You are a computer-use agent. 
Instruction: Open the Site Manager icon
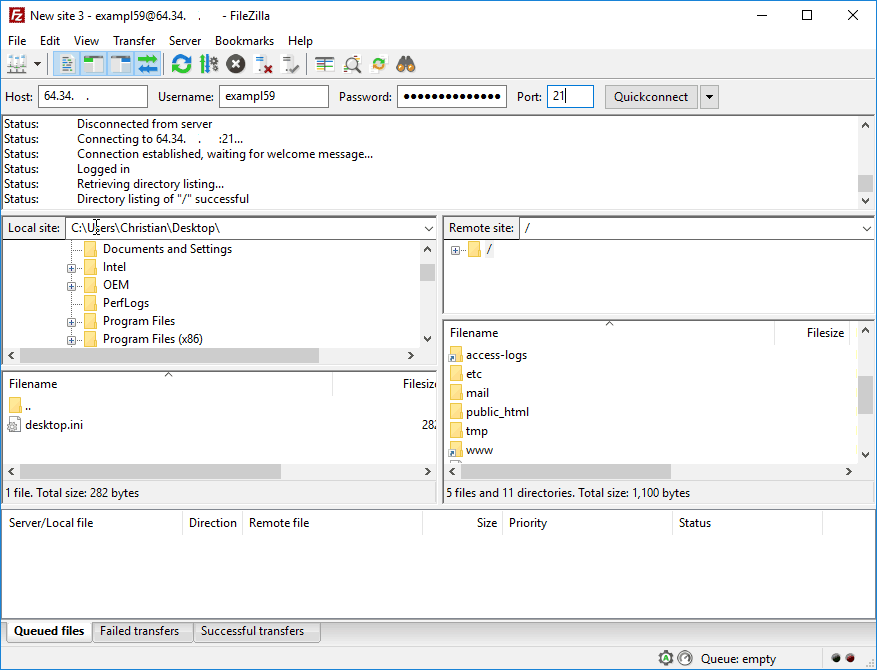click(17, 64)
